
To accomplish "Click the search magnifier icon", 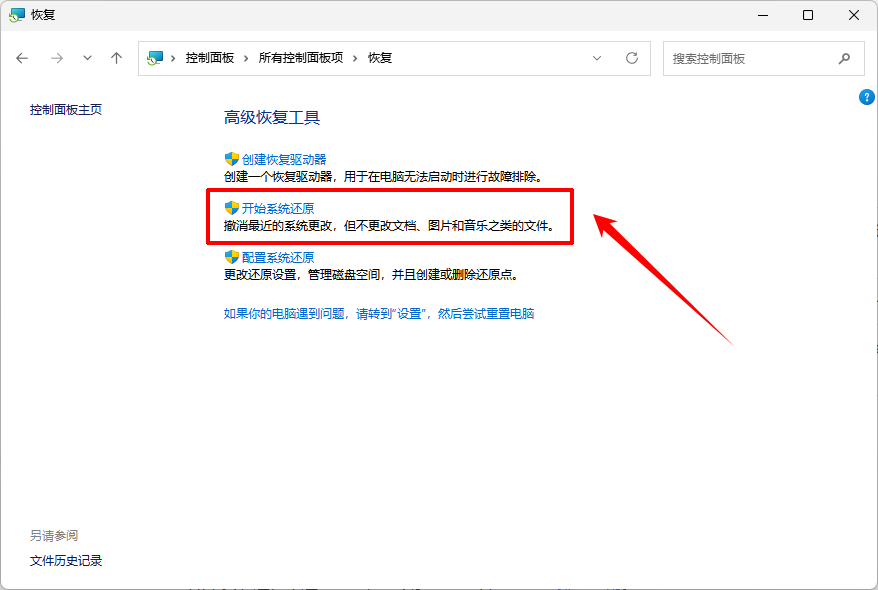I will (x=844, y=58).
